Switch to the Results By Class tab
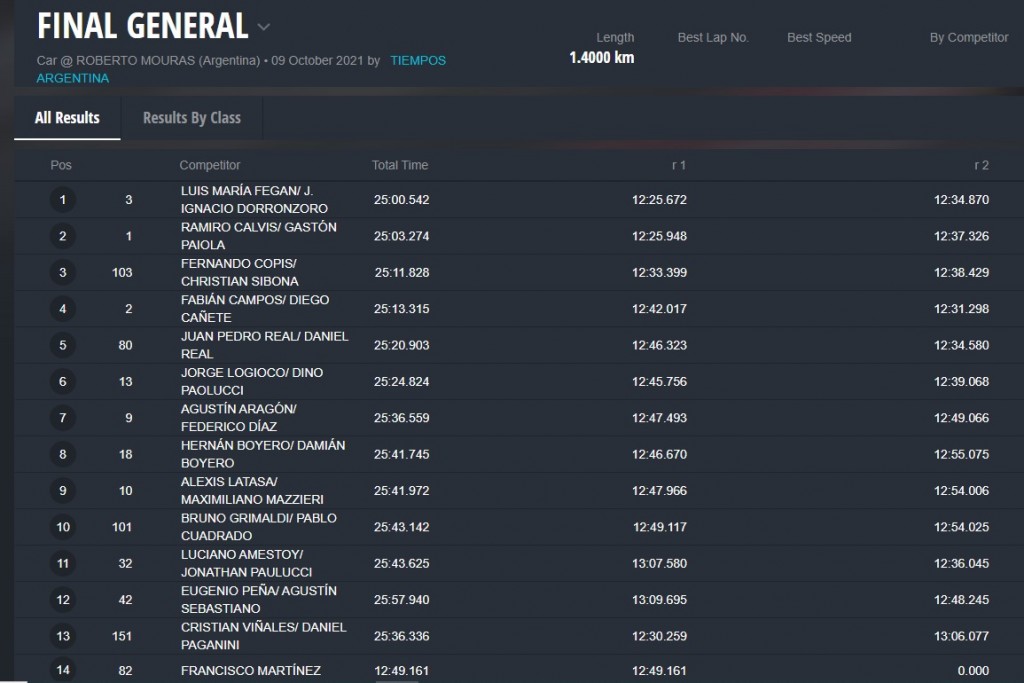 191,118
